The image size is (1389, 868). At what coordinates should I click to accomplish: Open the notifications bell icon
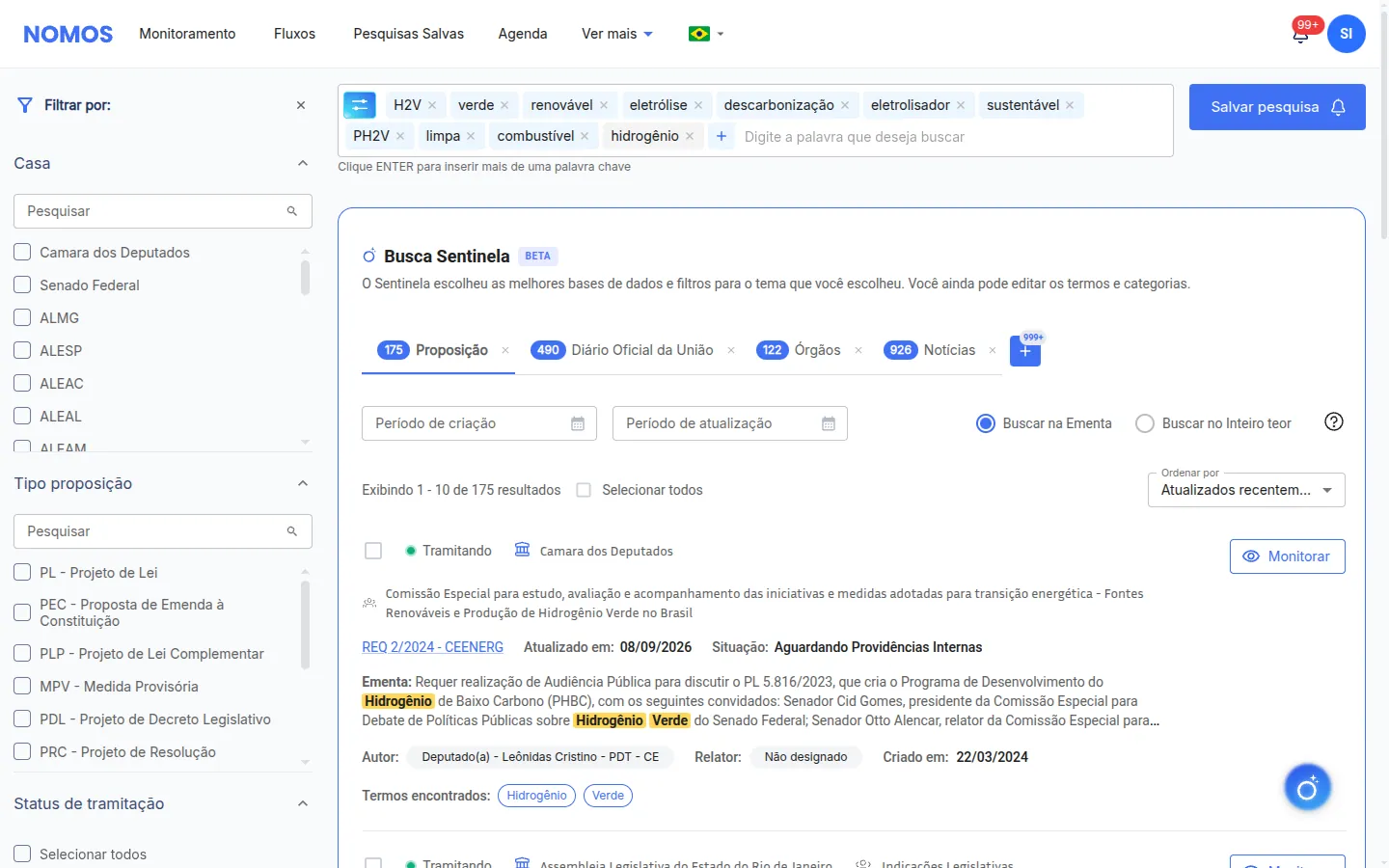click(x=1300, y=35)
